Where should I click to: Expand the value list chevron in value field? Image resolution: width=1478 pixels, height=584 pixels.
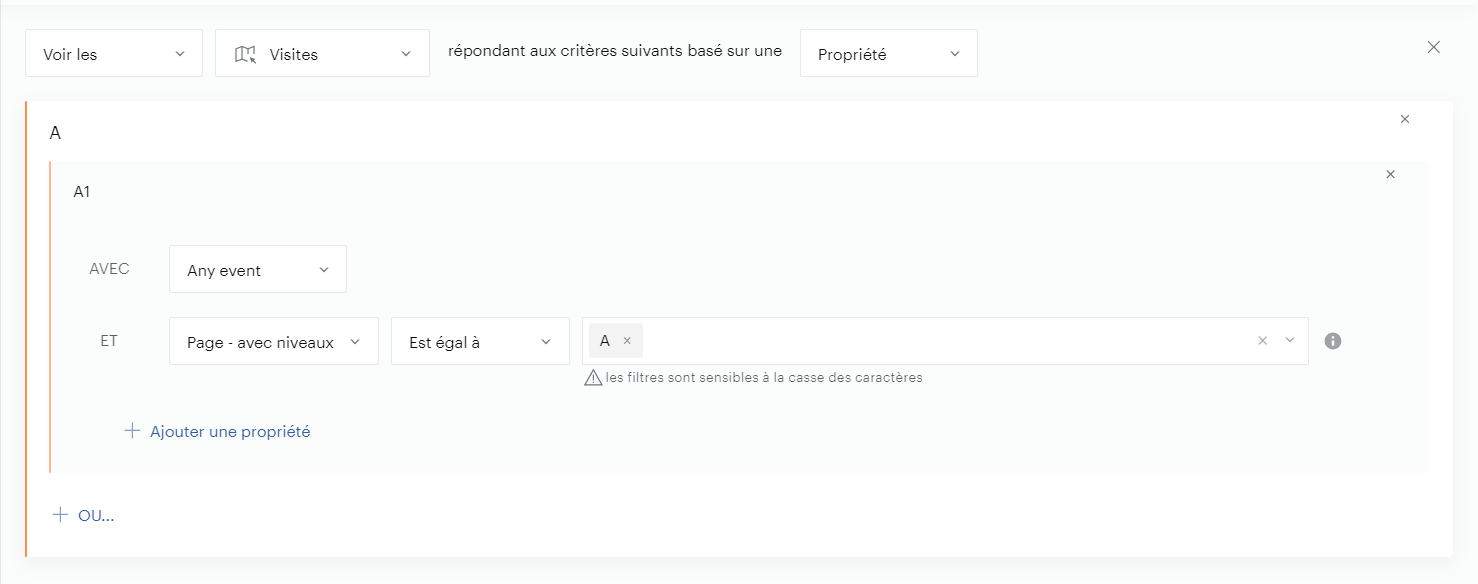point(1290,341)
